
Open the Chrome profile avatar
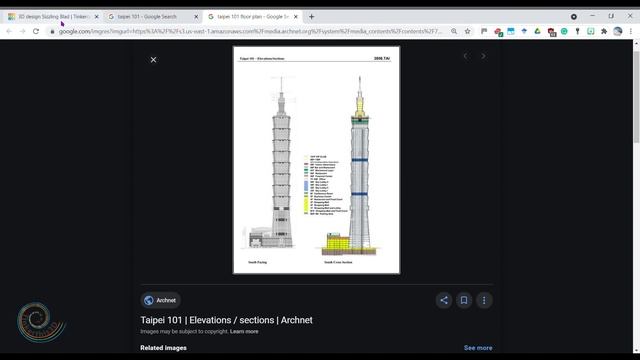pos(618,31)
